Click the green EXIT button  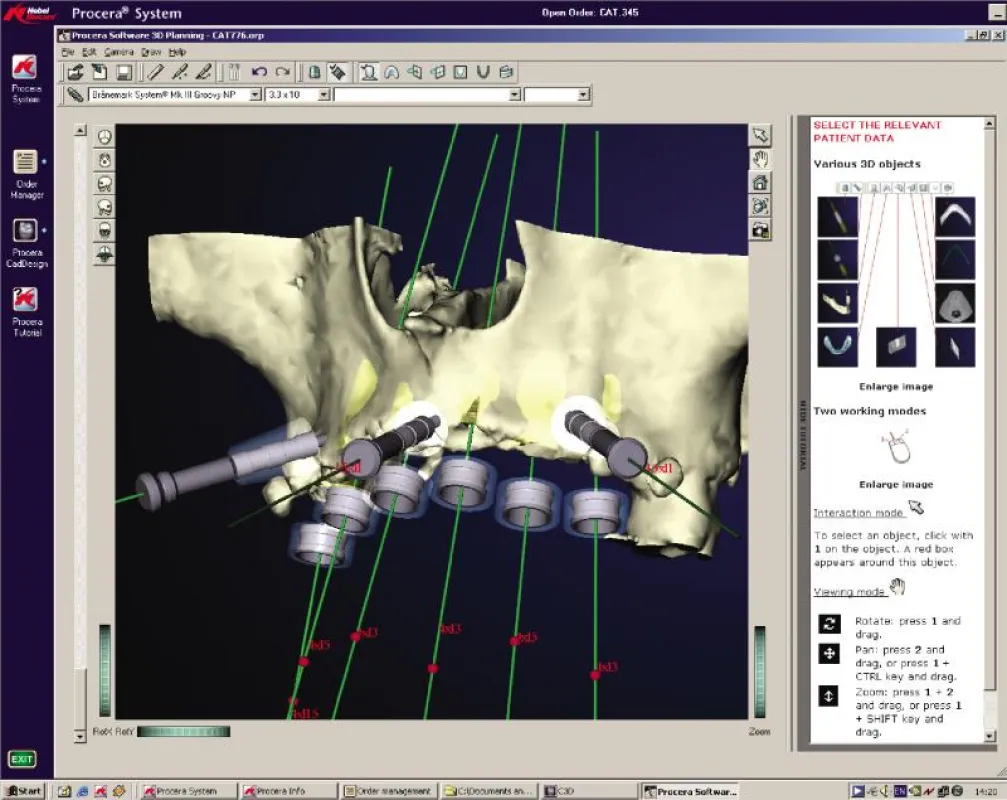[22, 759]
